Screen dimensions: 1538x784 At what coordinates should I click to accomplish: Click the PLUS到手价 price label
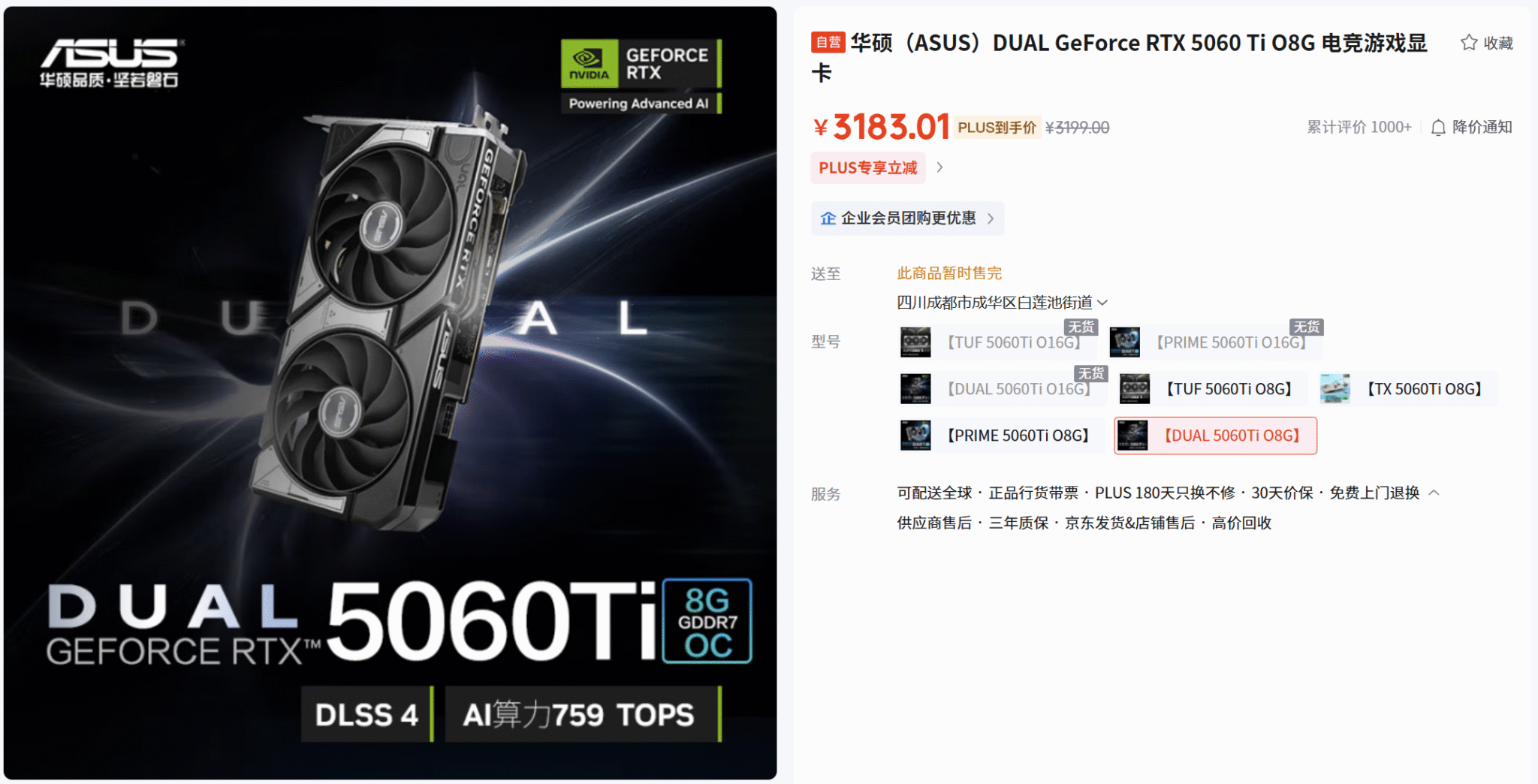coord(997,128)
